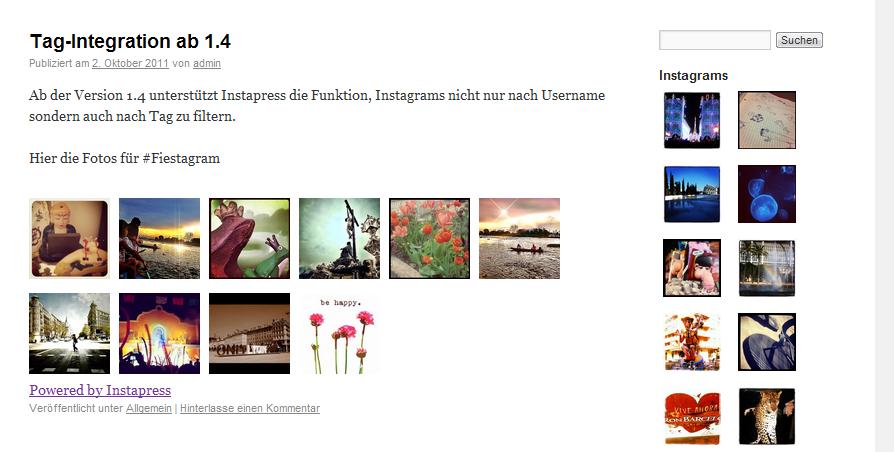
Task: Open the crucifix statue photo
Action: pyautogui.click(x=339, y=238)
